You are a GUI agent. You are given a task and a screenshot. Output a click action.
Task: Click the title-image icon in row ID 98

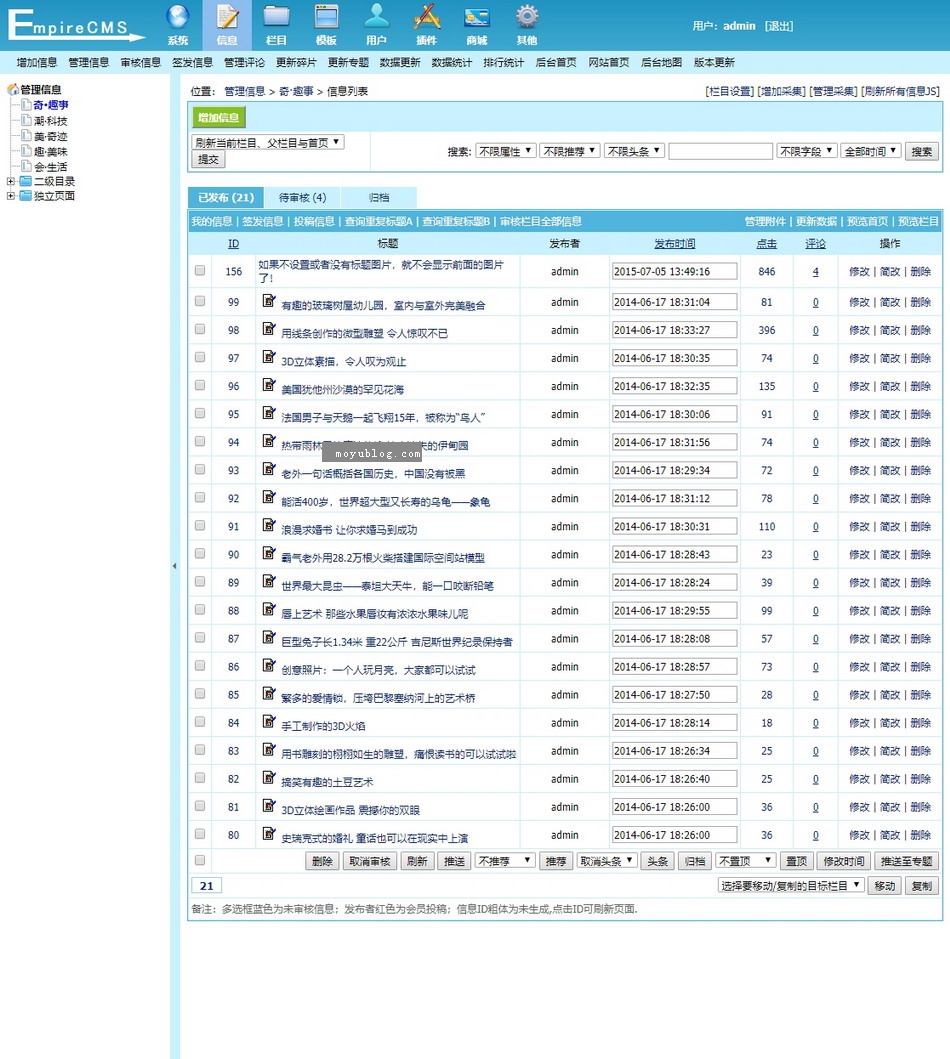[x=269, y=329]
